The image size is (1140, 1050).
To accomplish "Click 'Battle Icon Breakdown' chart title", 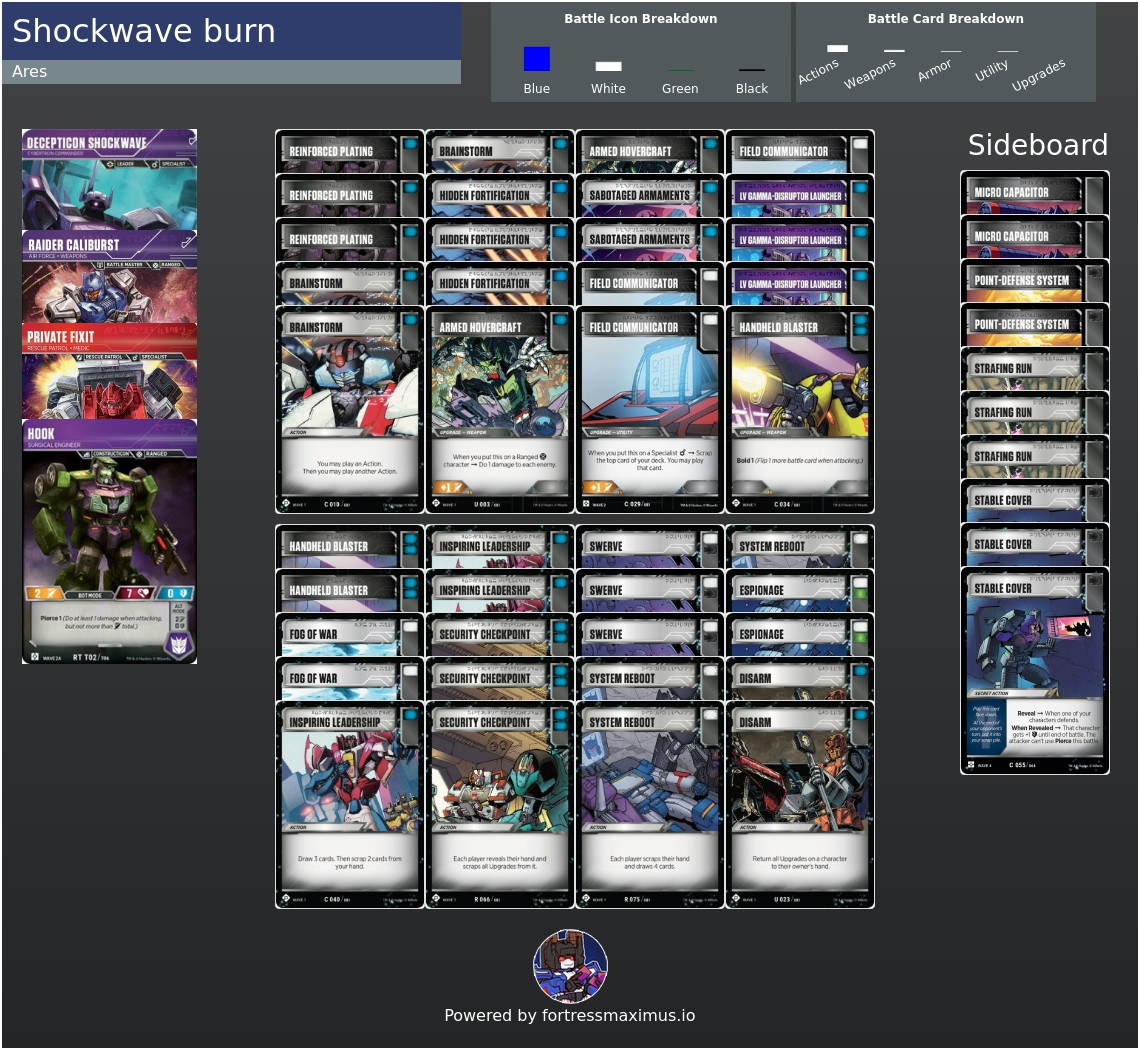I will 641,18.
